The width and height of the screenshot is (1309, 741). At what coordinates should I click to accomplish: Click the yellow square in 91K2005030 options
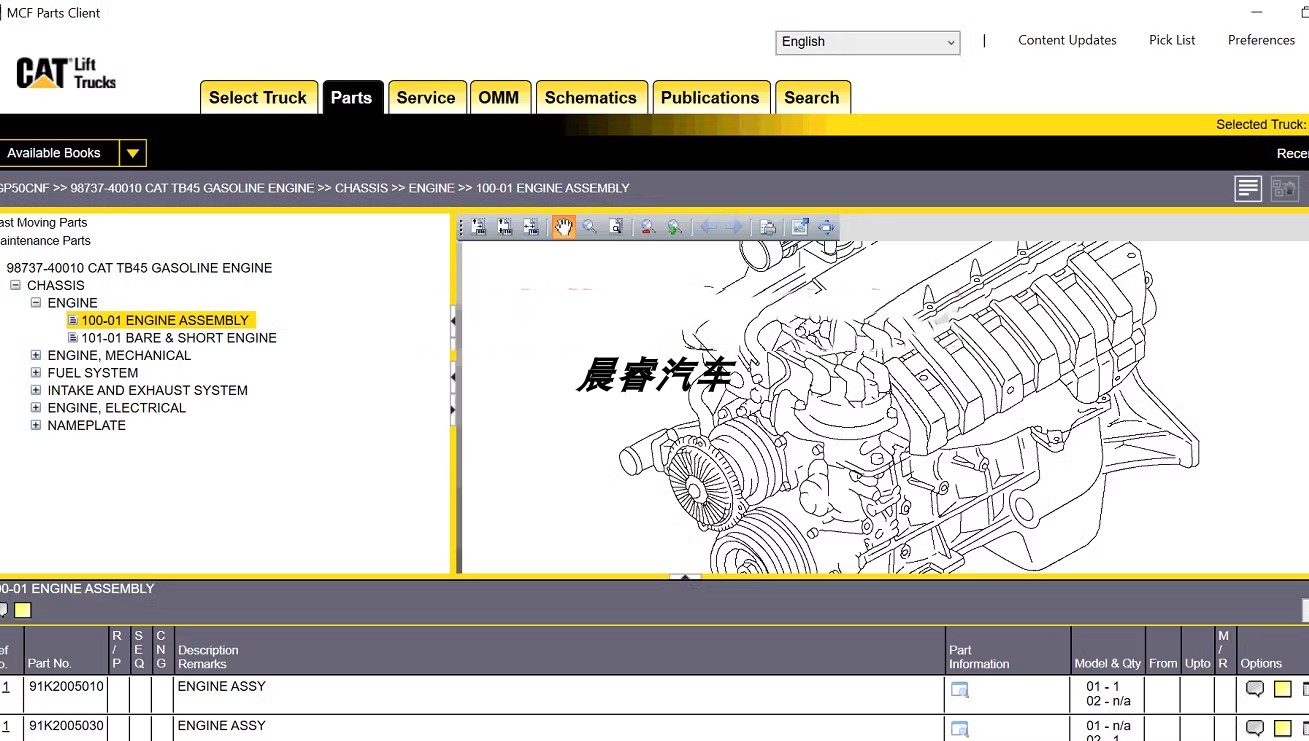click(1283, 728)
